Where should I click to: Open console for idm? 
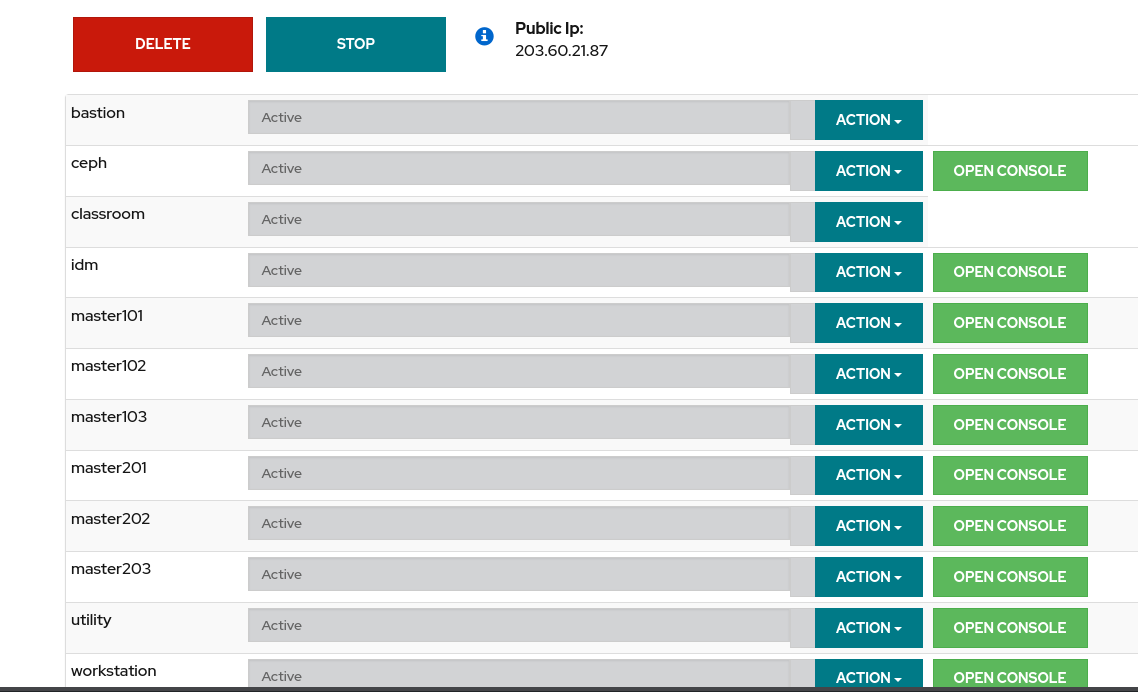pos(1009,272)
